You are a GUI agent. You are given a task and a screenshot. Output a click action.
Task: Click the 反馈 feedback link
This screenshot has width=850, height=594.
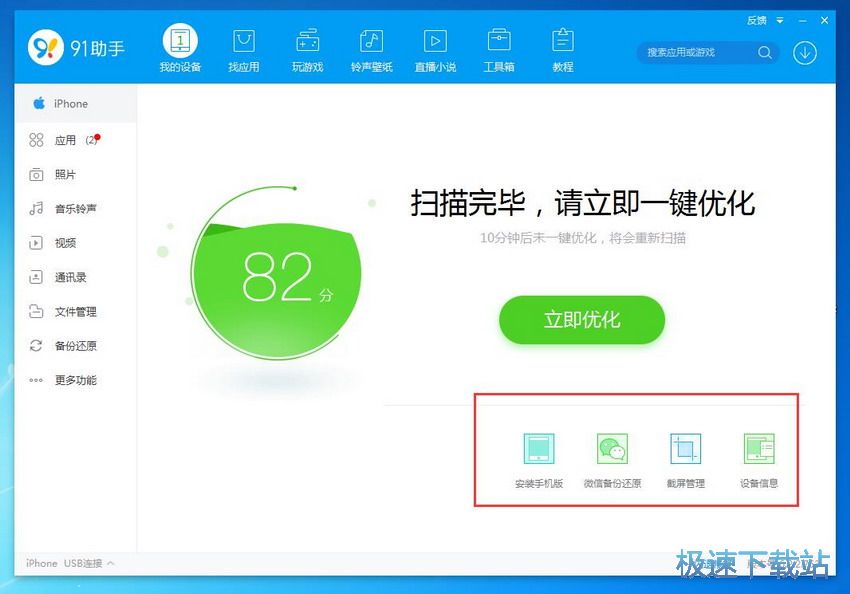tap(757, 21)
